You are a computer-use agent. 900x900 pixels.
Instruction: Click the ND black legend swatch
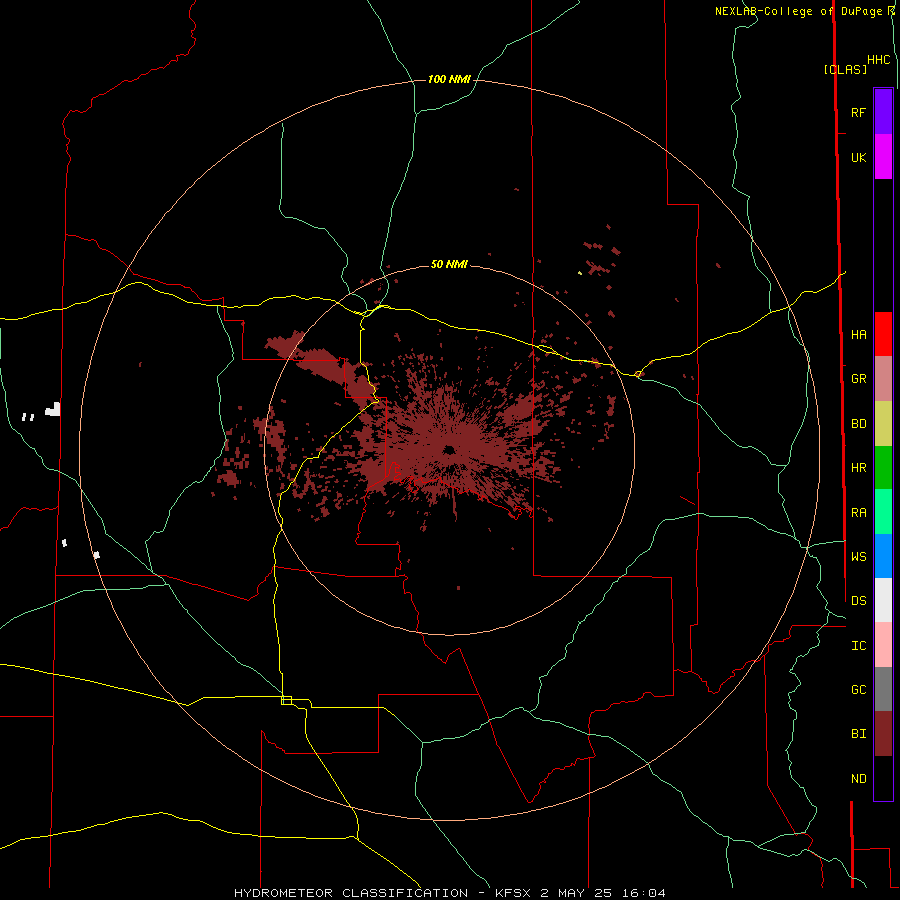point(883,778)
